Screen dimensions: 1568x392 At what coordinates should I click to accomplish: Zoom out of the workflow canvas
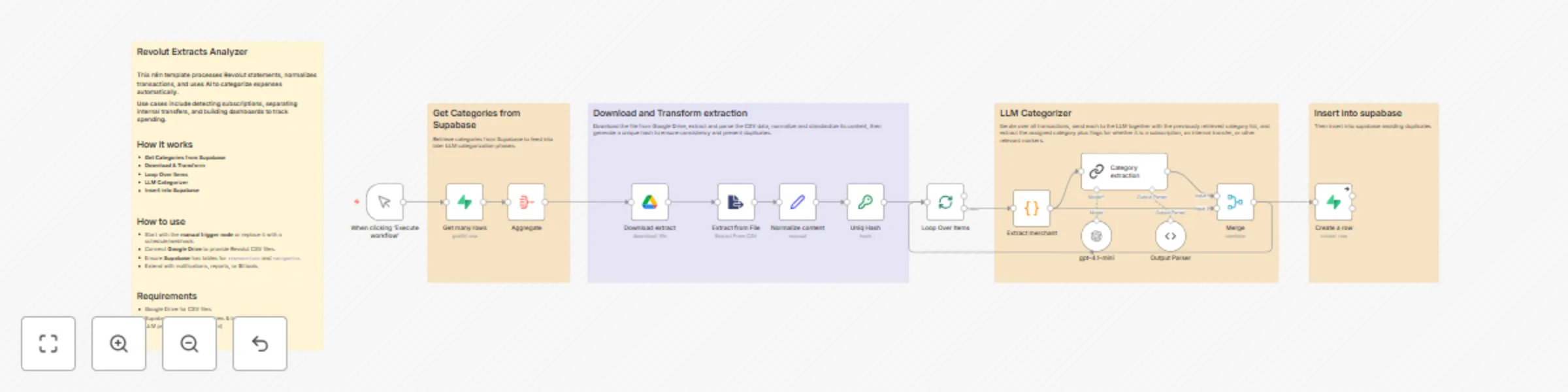[x=189, y=344]
